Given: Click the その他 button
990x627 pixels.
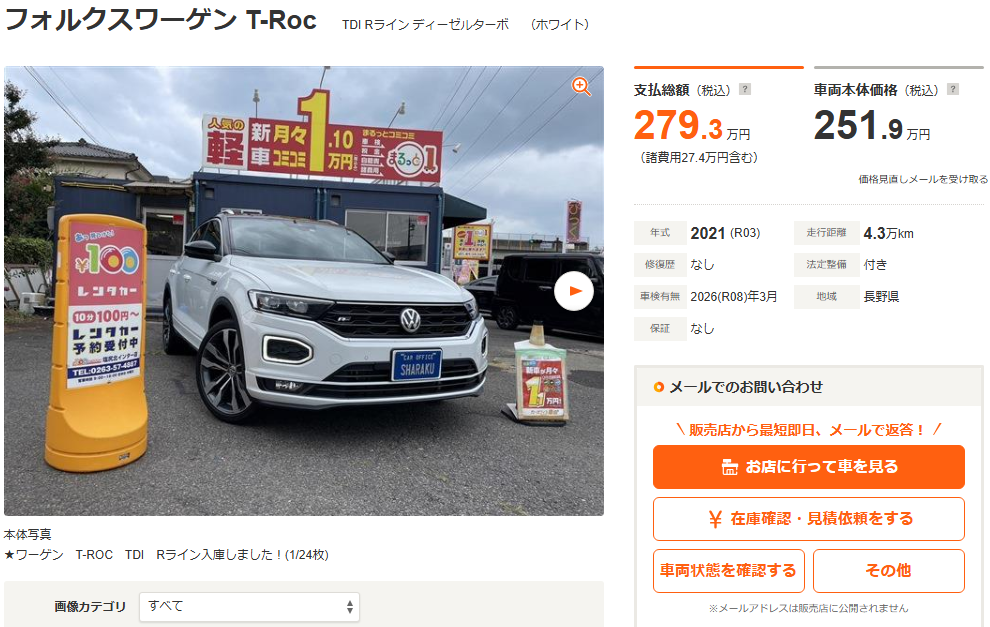Looking at the screenshot, I should tap(888, 571).
